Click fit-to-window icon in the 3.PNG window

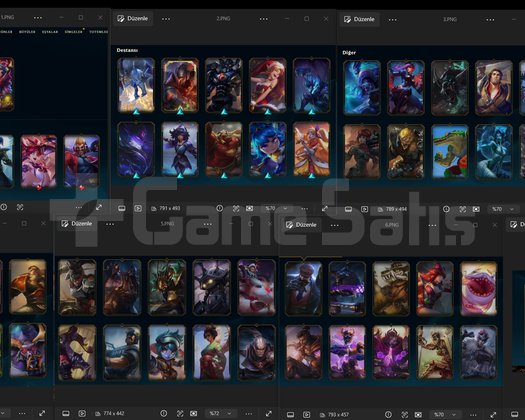coord(476,209)
